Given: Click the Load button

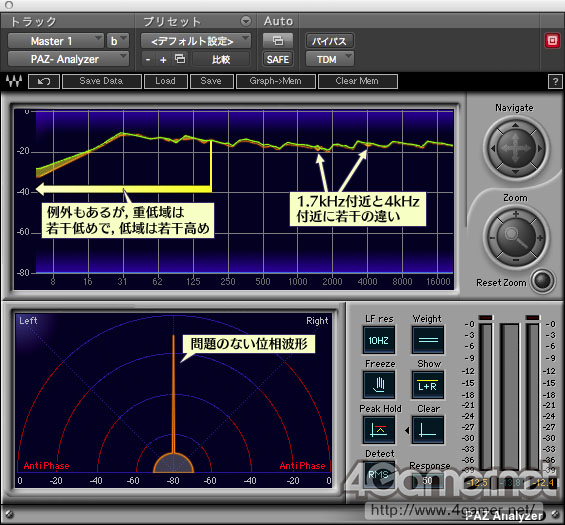Looking at the screenshot, I should pos(166,81).
